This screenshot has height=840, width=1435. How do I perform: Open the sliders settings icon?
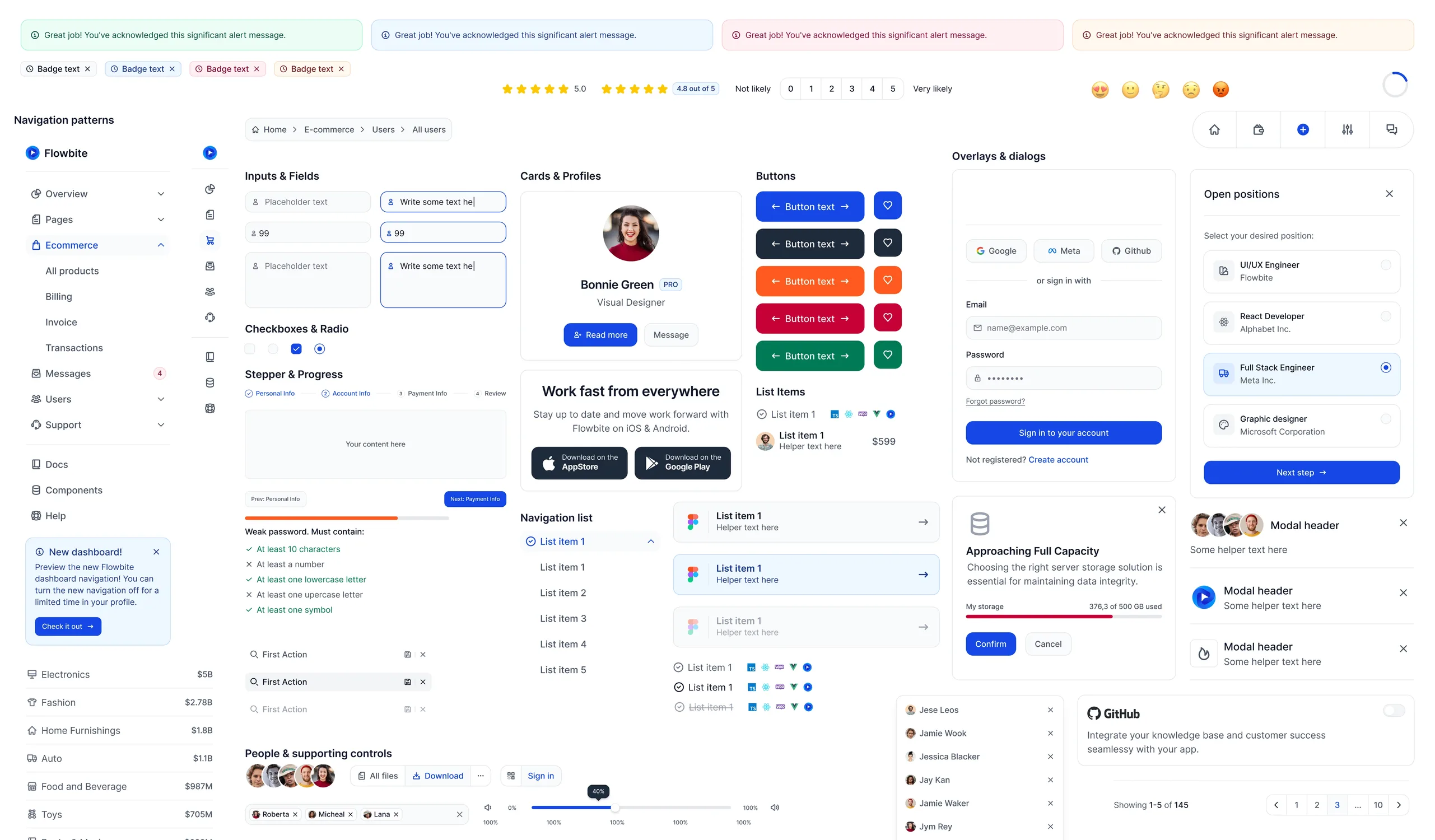tap(1347, 130)
